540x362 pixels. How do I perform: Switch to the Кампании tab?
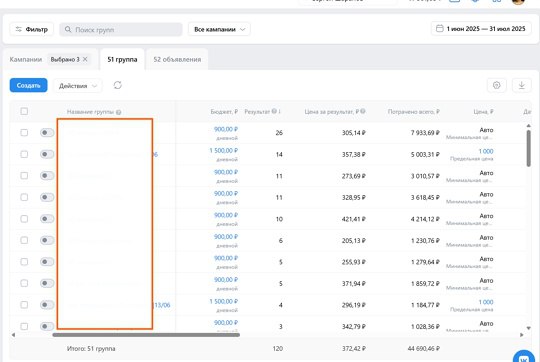click(x=26, y=60)
